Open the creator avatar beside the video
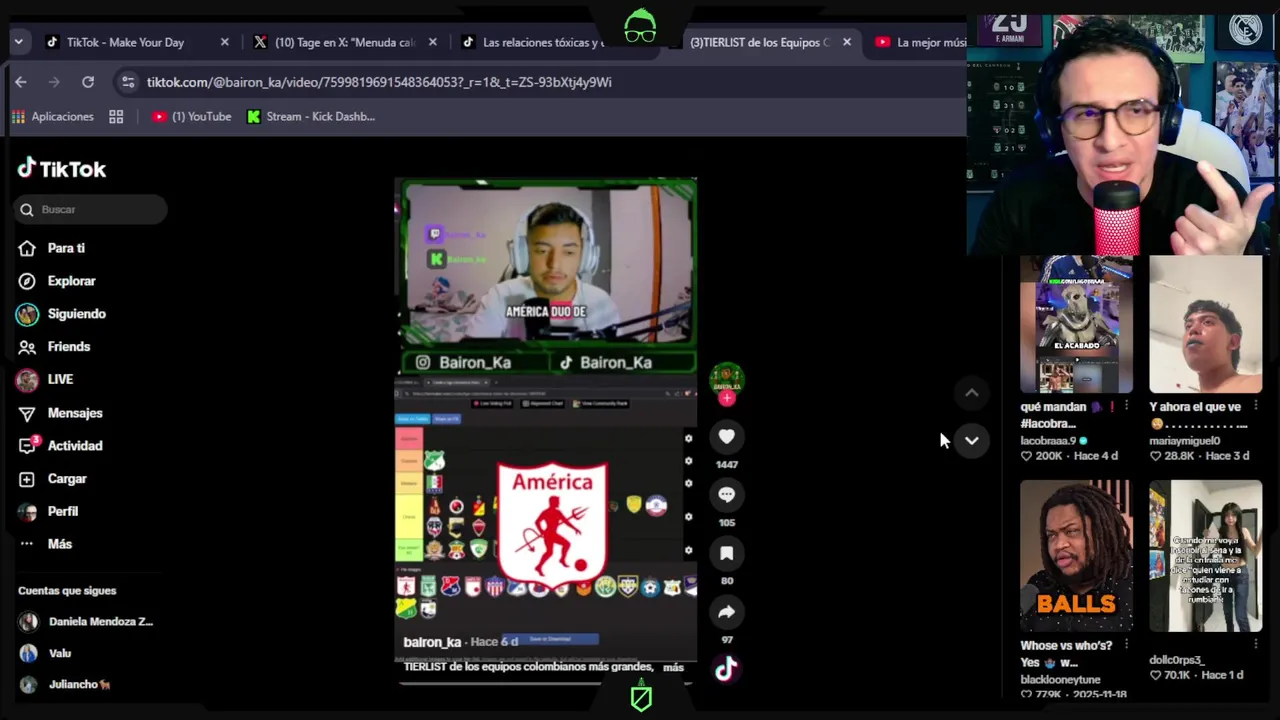 coord(727,379)
